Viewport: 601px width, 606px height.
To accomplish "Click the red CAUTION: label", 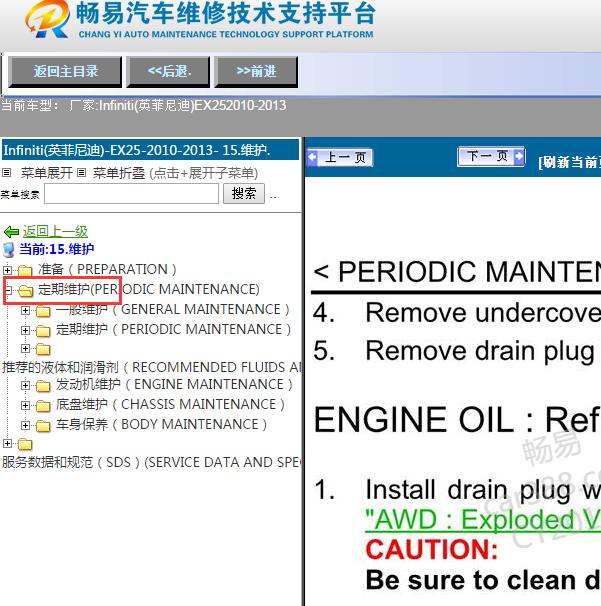I will (432, 549).
